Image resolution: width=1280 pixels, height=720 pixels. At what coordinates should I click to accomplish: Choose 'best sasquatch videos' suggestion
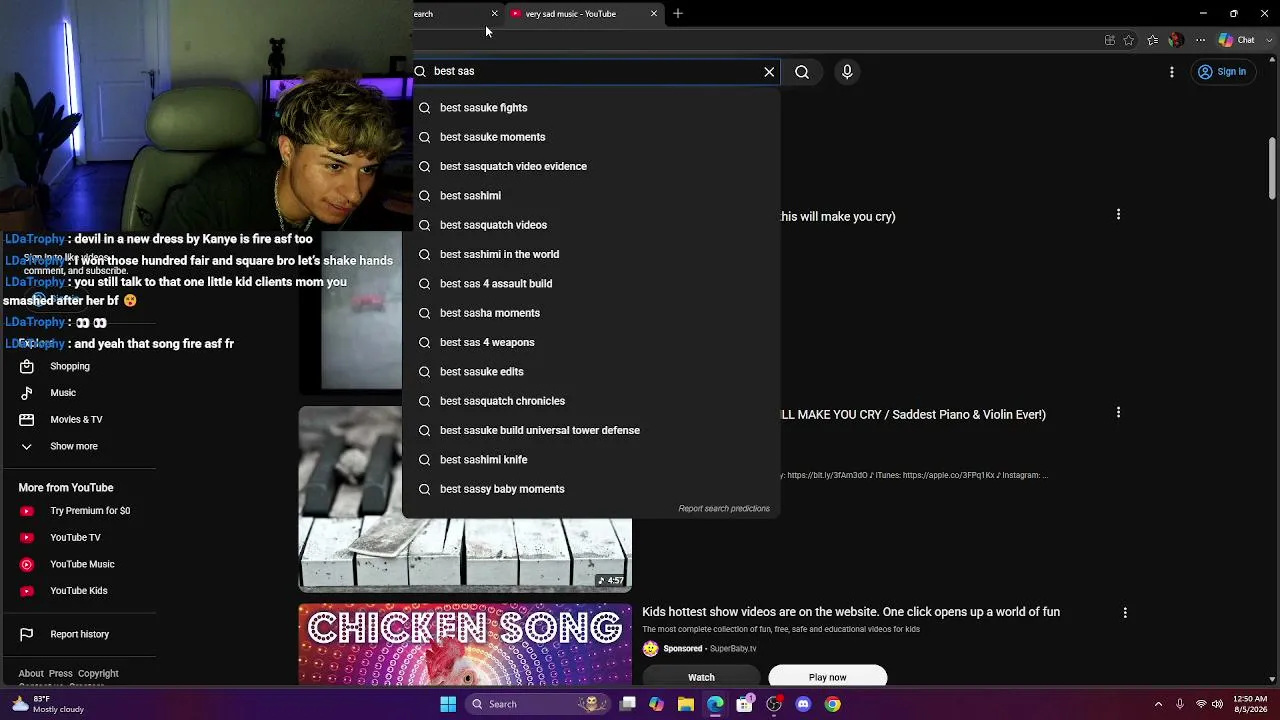[x=591, y=225]
